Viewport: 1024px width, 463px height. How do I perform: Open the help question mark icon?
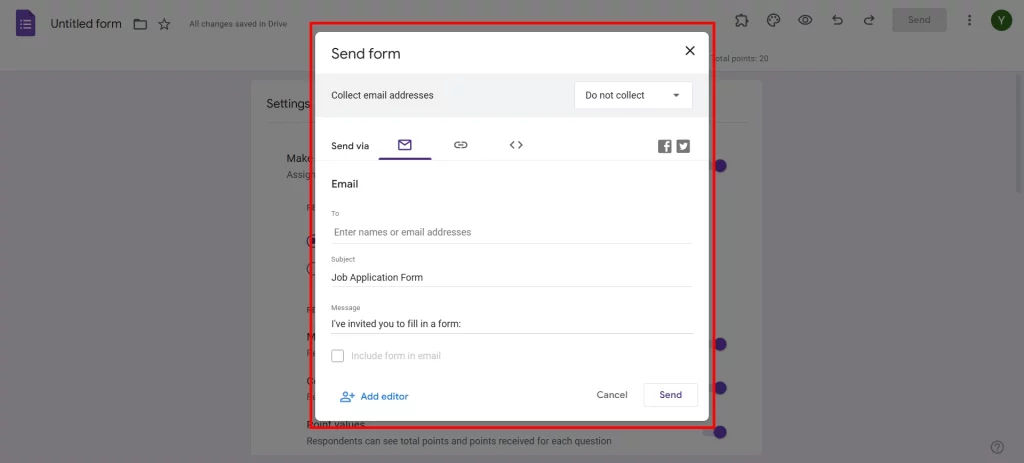click(997, 447)
